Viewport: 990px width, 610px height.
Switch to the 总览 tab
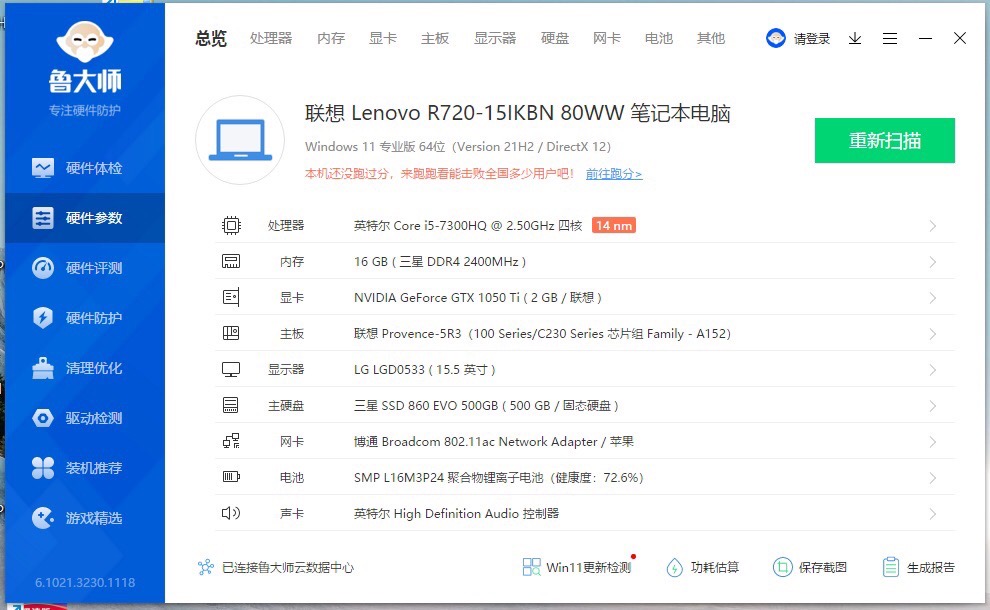click(211, 39)
